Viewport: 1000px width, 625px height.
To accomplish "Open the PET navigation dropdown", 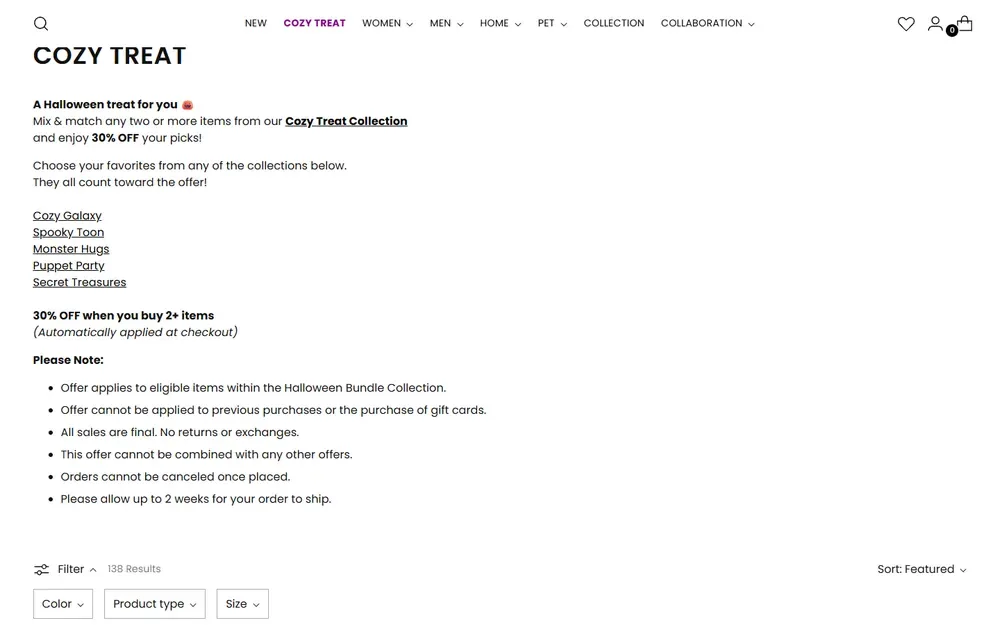I will (x=552, y=24).
